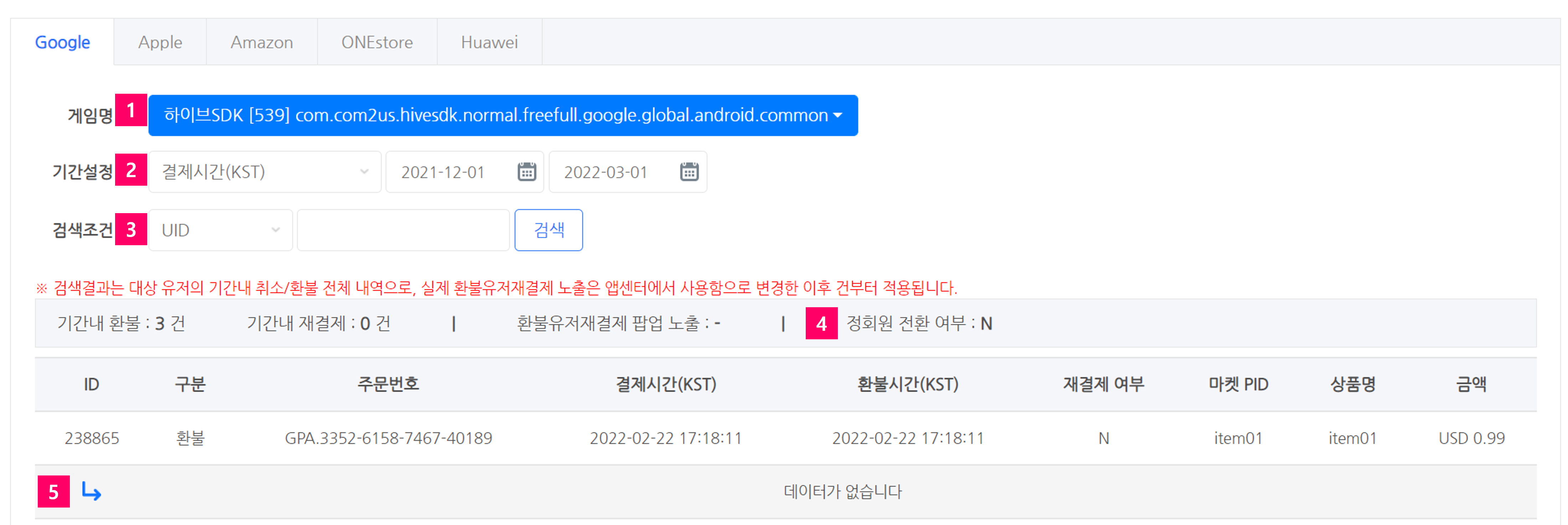Click the search keyword input field
The height and width of the screenshot is (525, 1568).
coord(403,230)
